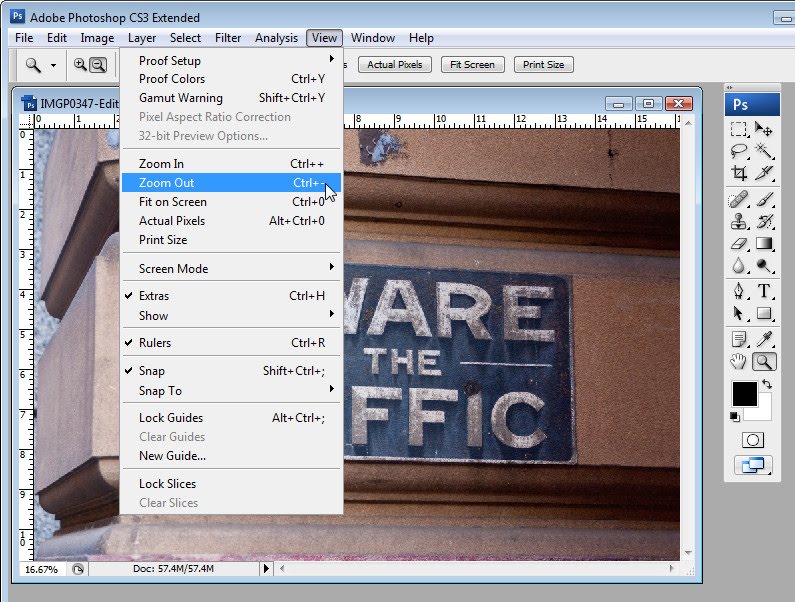Viewport: 795px width, 602px height.
Task: Expand the Show submenu
Action: [232, 315]
